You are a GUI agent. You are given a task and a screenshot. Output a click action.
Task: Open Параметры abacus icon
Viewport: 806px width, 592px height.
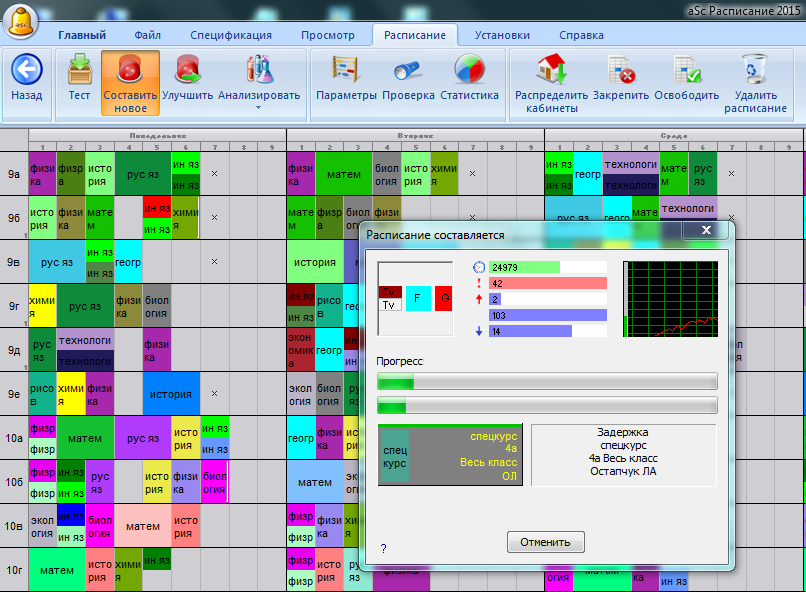pyautogui.click(x=346, y=70)
